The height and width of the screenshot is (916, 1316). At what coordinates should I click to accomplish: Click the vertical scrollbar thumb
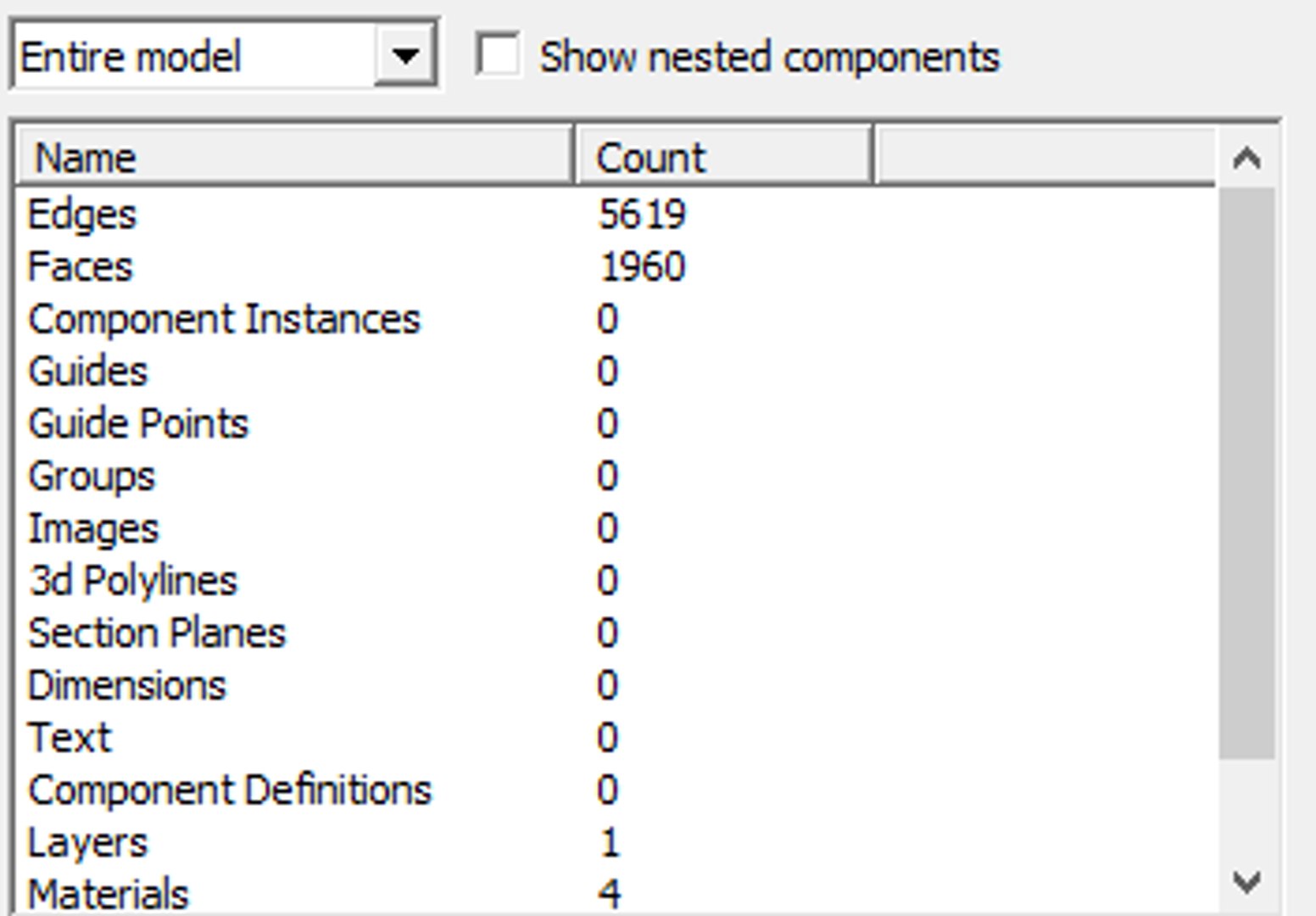1246,472
